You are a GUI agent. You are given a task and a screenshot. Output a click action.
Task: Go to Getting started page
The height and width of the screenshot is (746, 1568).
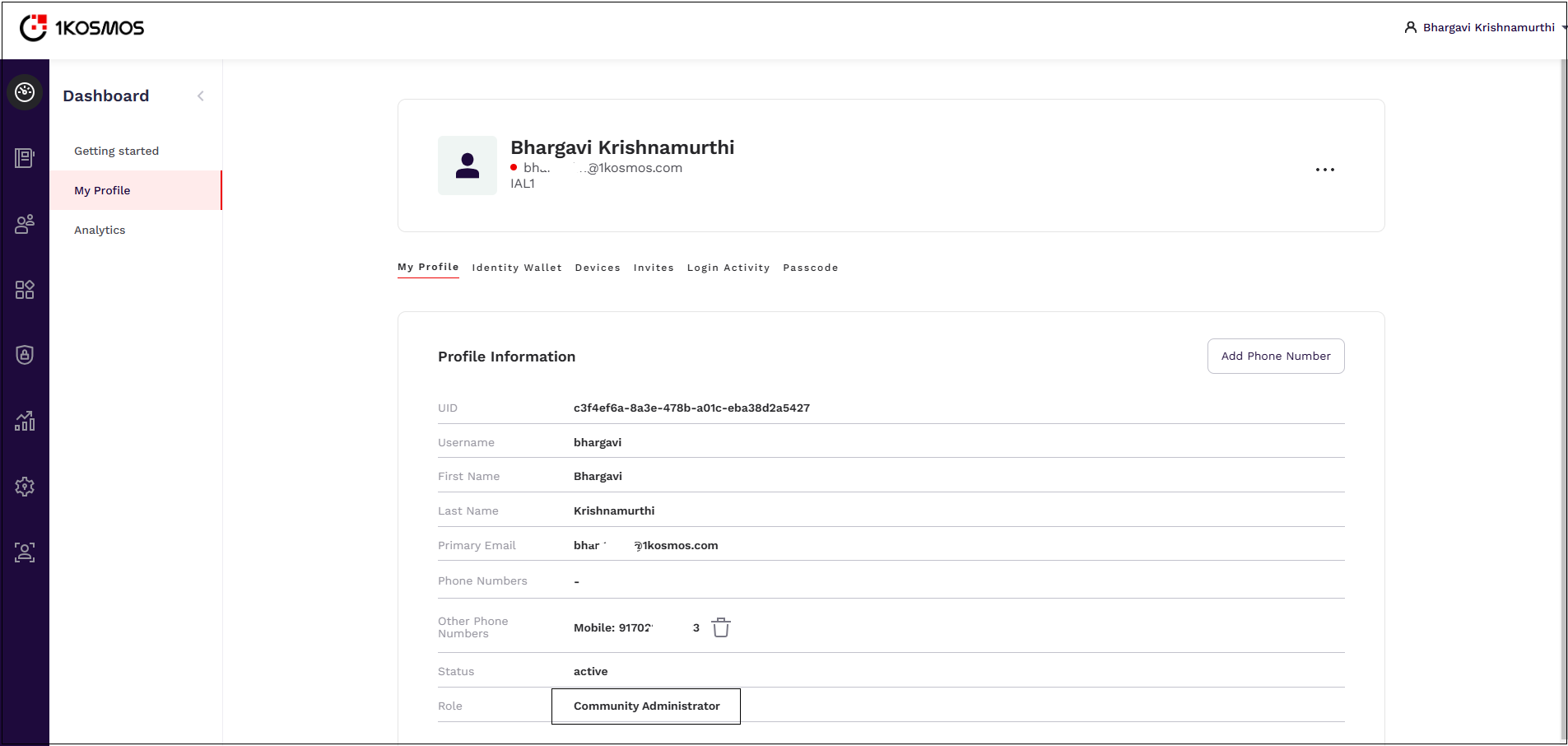click(x=116, y=151)
